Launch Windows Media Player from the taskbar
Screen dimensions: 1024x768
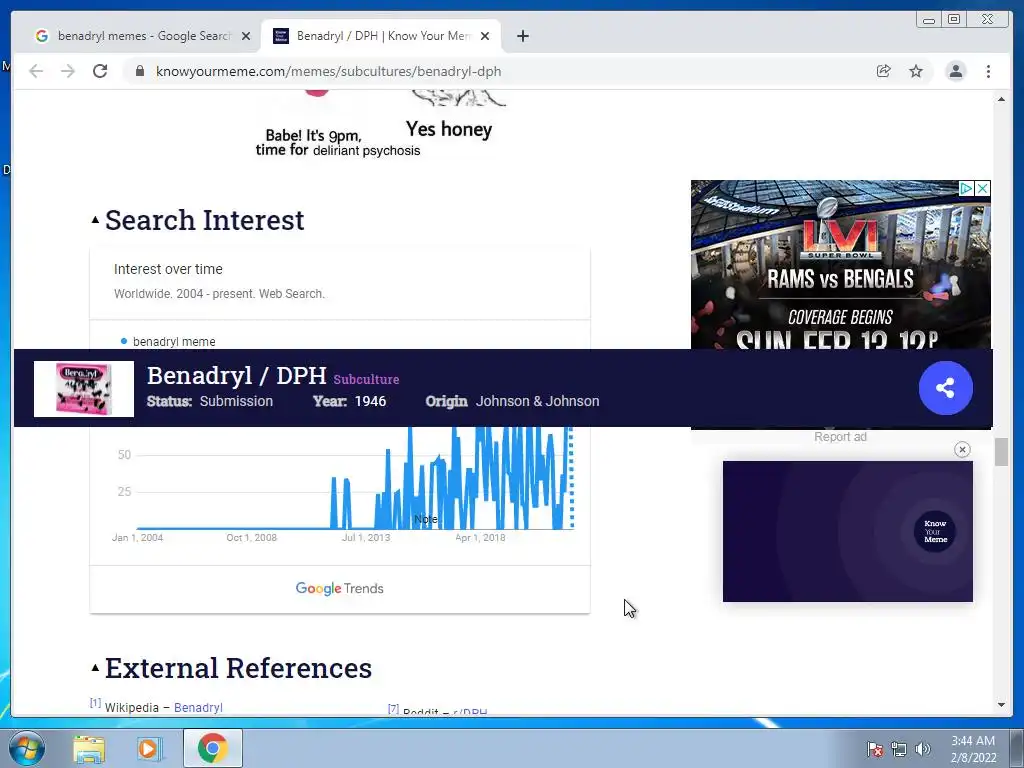tap(148, 749)
